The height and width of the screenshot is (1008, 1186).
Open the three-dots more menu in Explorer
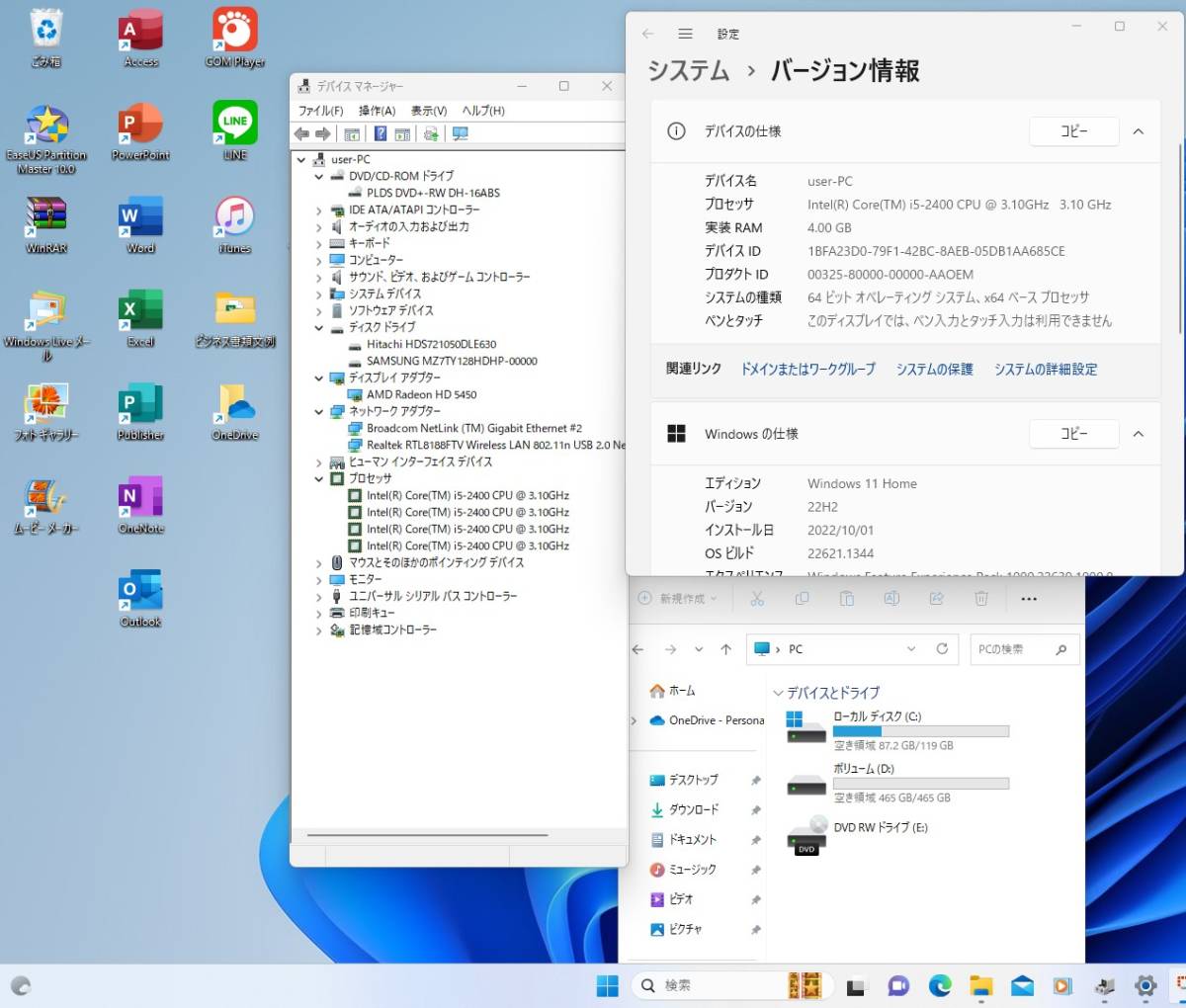coord(1029,598)
